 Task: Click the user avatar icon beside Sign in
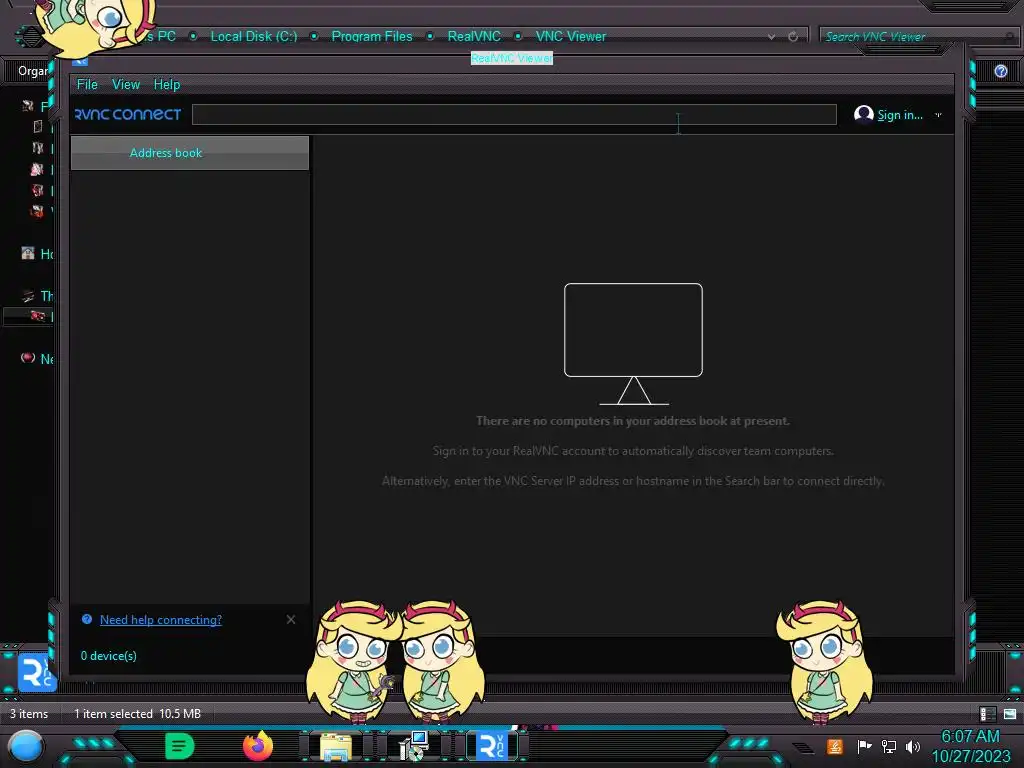[863, 114]
